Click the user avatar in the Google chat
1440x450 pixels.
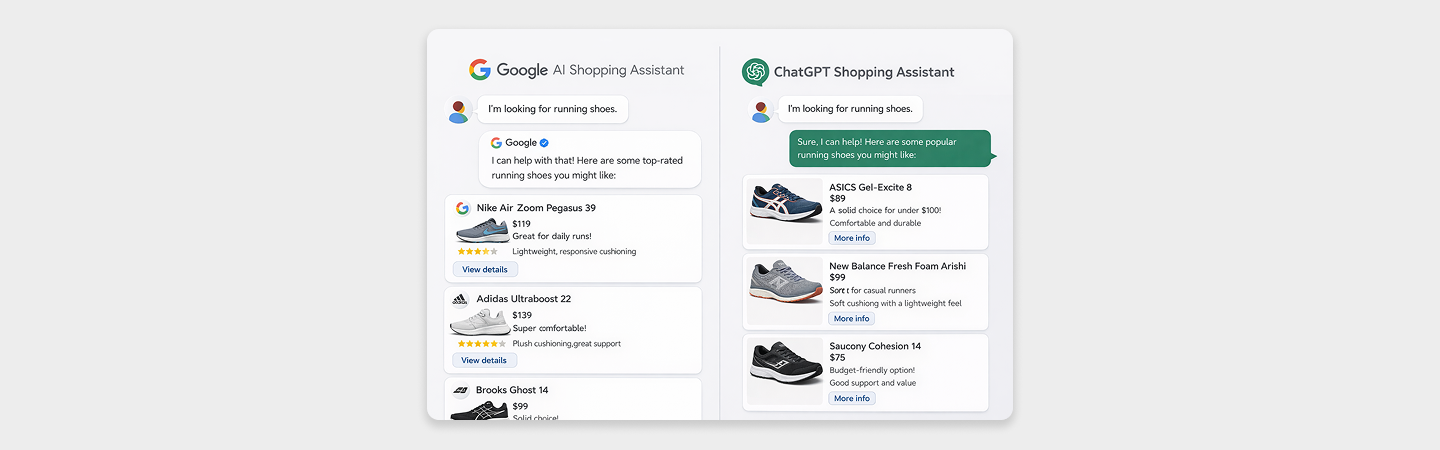click(x=459, y=111)
